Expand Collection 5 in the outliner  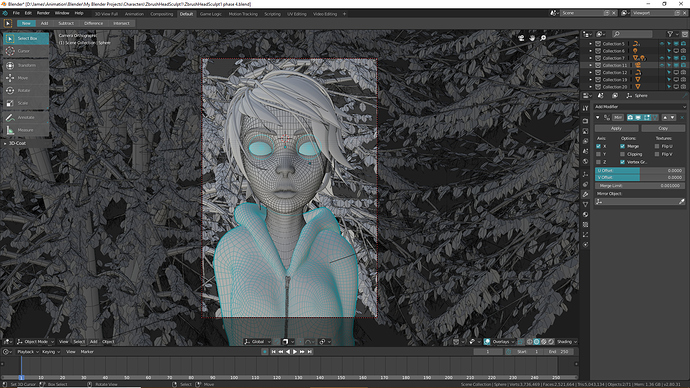pos(591,44)
